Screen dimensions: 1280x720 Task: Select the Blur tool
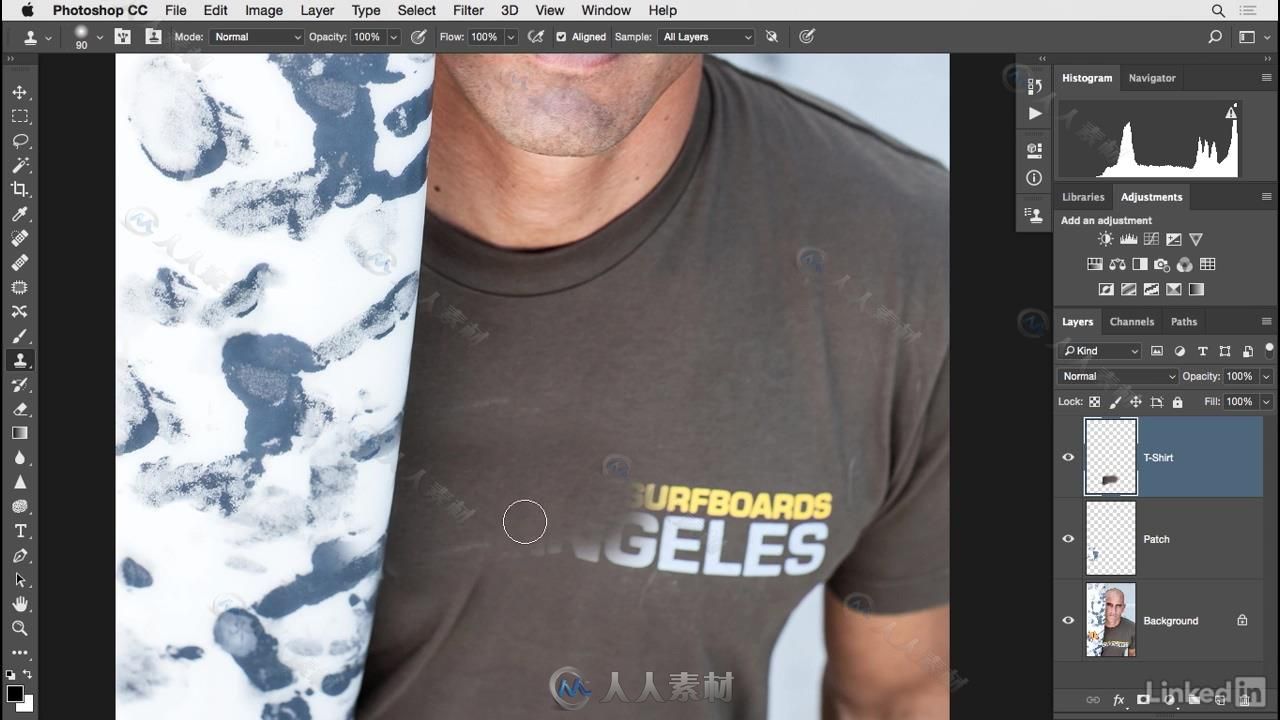[19, 458]
